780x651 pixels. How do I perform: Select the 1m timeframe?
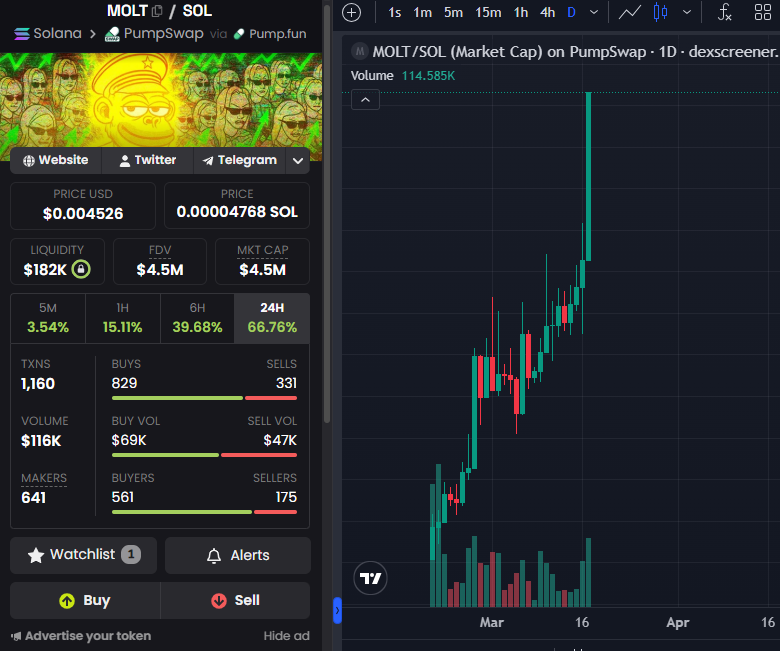422,12
